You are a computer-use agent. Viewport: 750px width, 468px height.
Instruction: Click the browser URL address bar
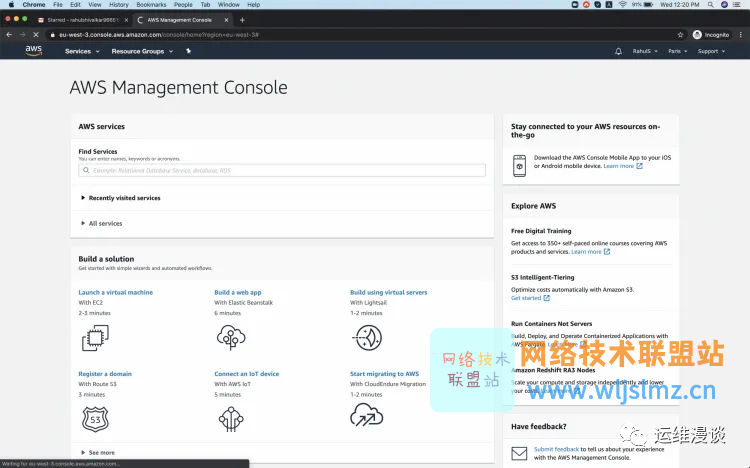(366, 34)
